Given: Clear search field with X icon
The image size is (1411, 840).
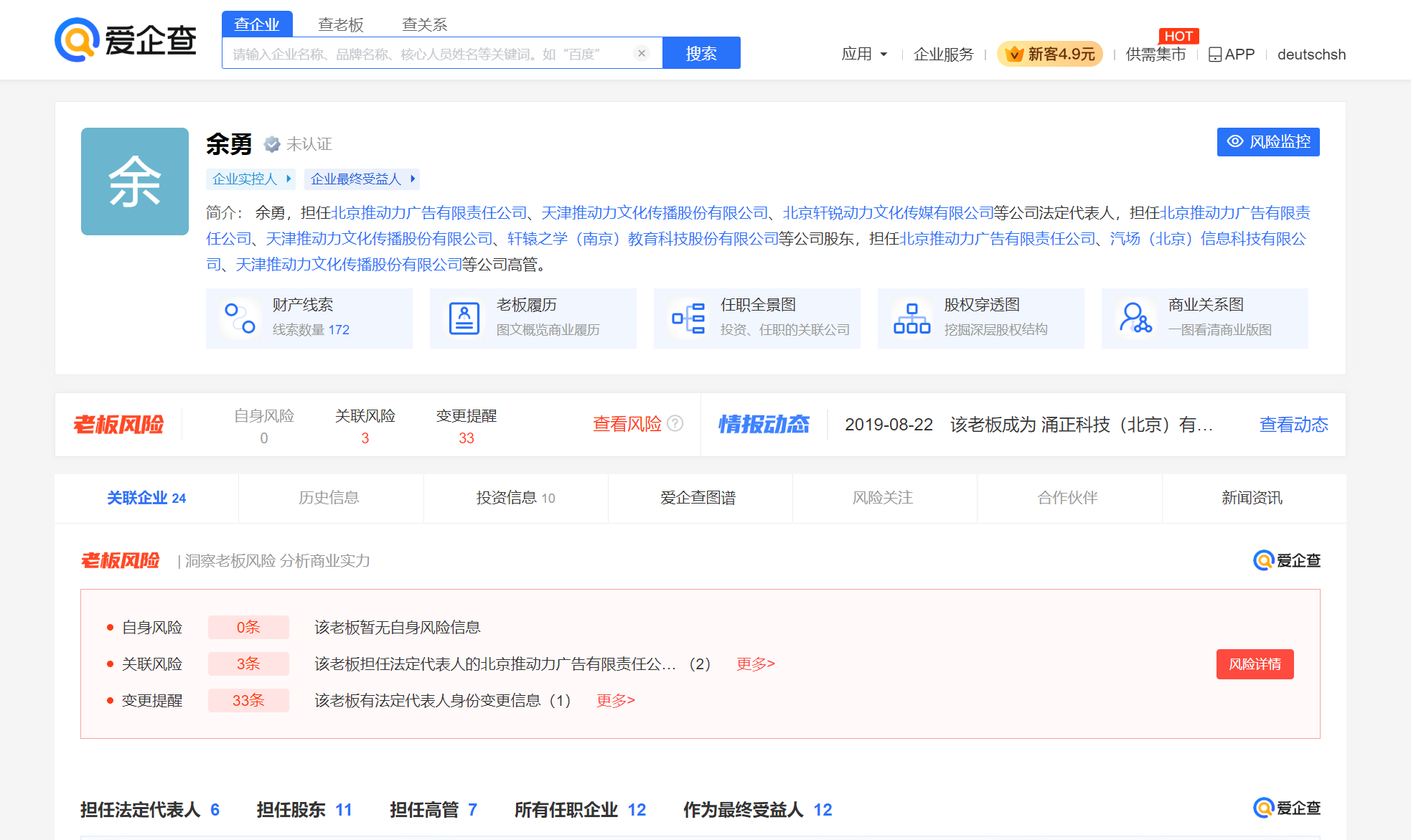Looking at the screenshot, I should [642, 53].
